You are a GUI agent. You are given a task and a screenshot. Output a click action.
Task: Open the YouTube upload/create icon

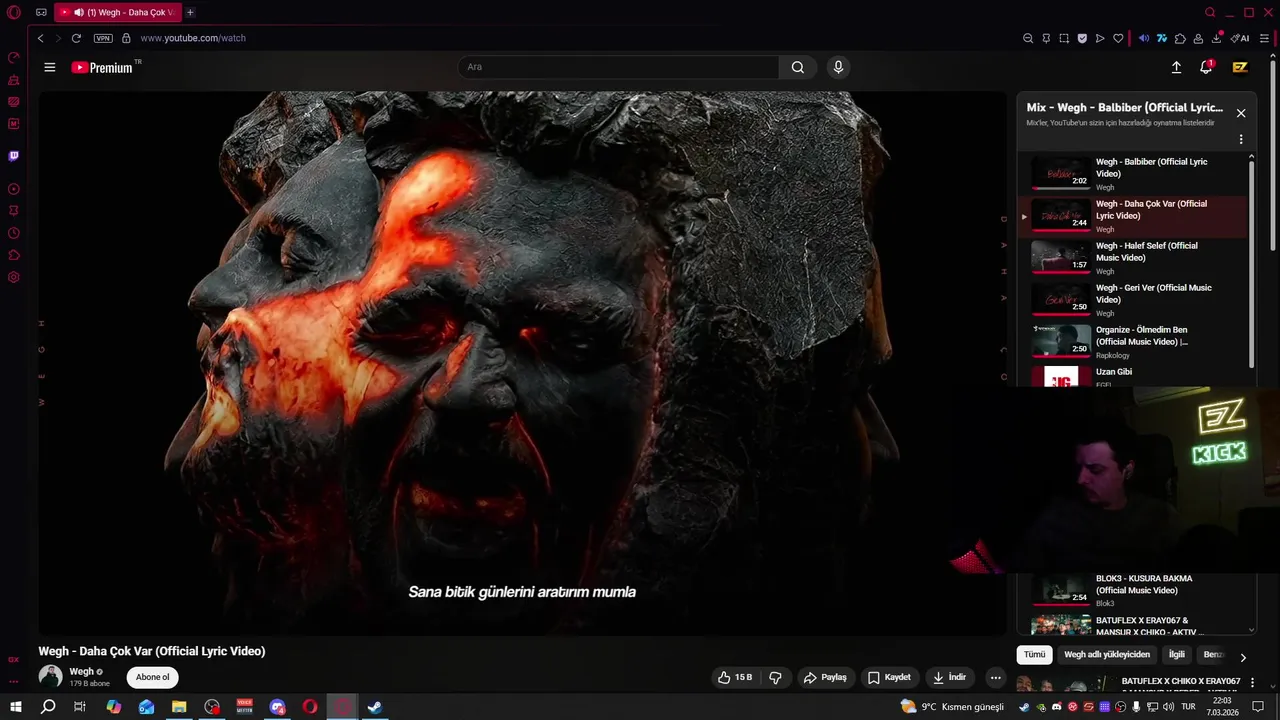(1176, 67)
